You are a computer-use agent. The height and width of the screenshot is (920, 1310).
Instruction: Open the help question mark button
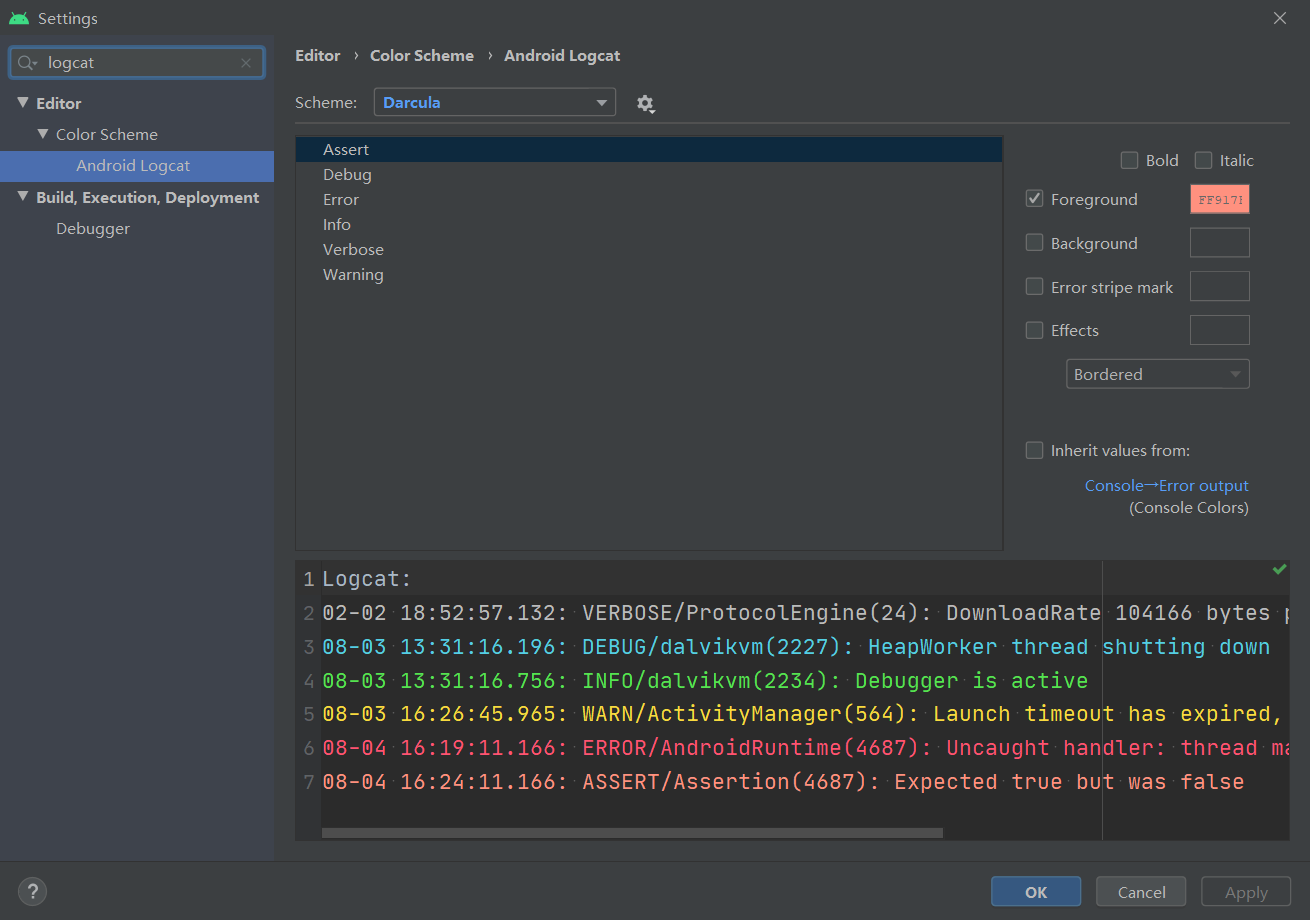pos(32,891)
